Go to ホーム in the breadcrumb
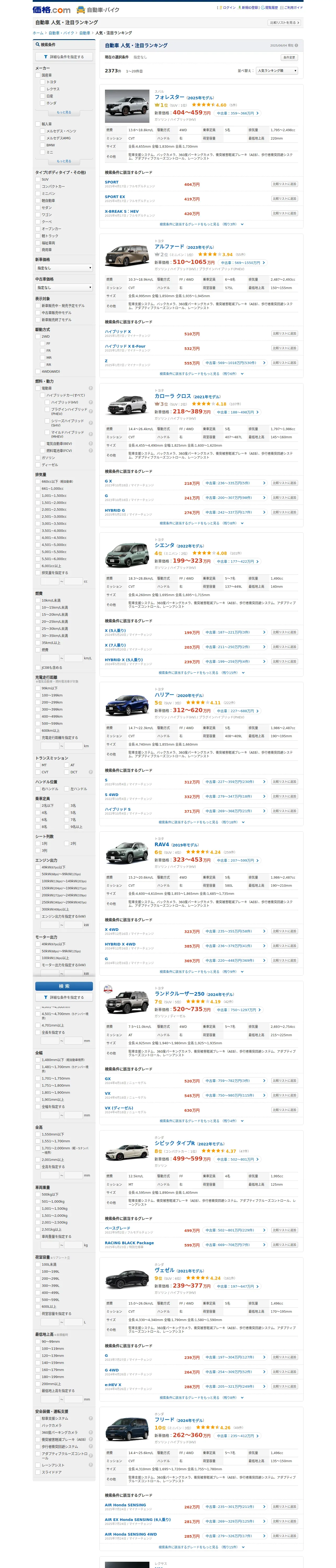This screenshot has height=1568, width=336. (x=38, y=33)
